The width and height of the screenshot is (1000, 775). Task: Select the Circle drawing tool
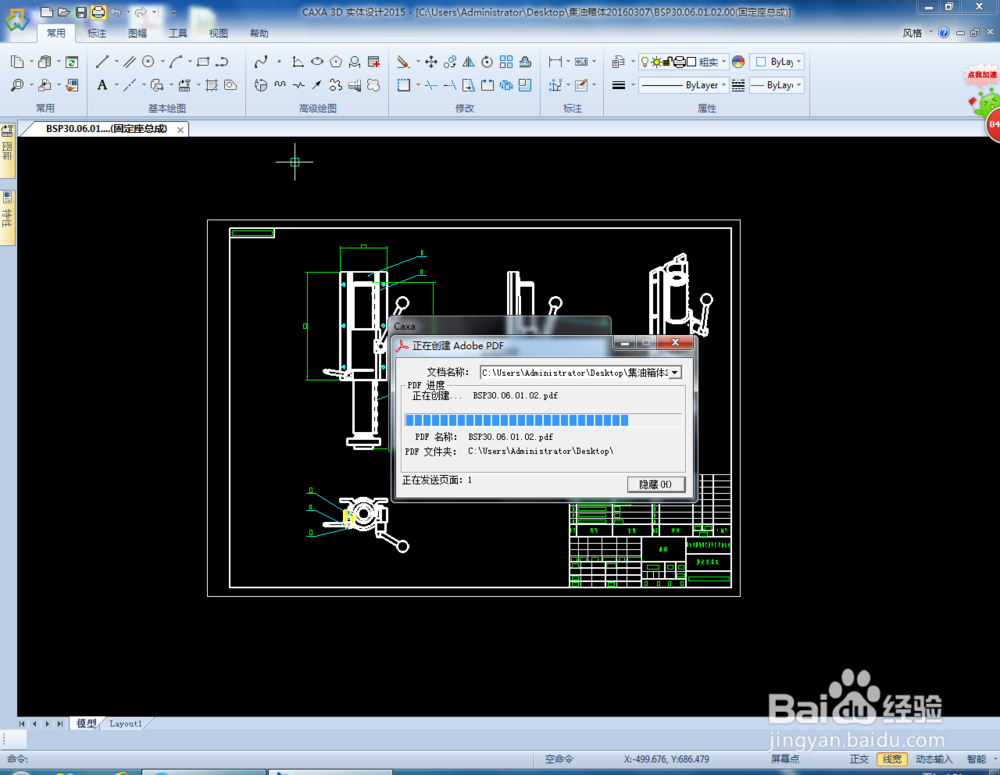point(148,62)
